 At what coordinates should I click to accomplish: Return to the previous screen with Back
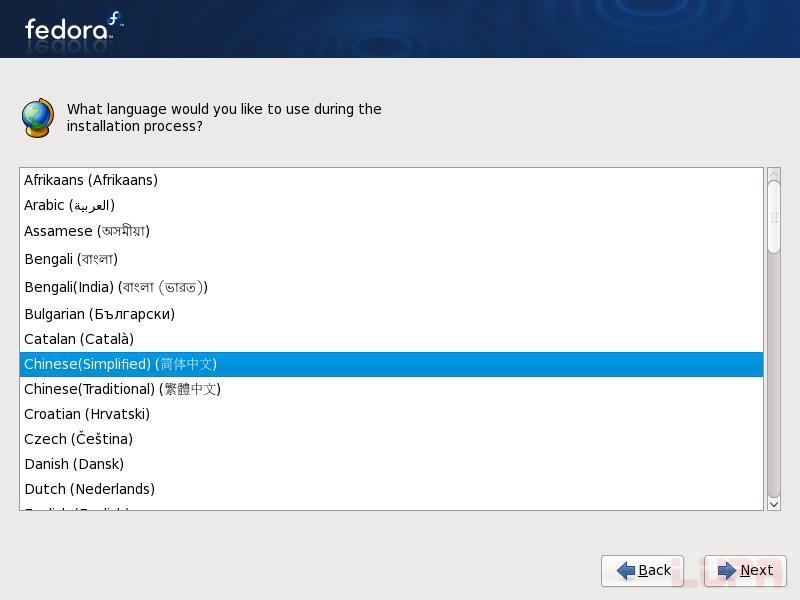[x=642, y=570]
